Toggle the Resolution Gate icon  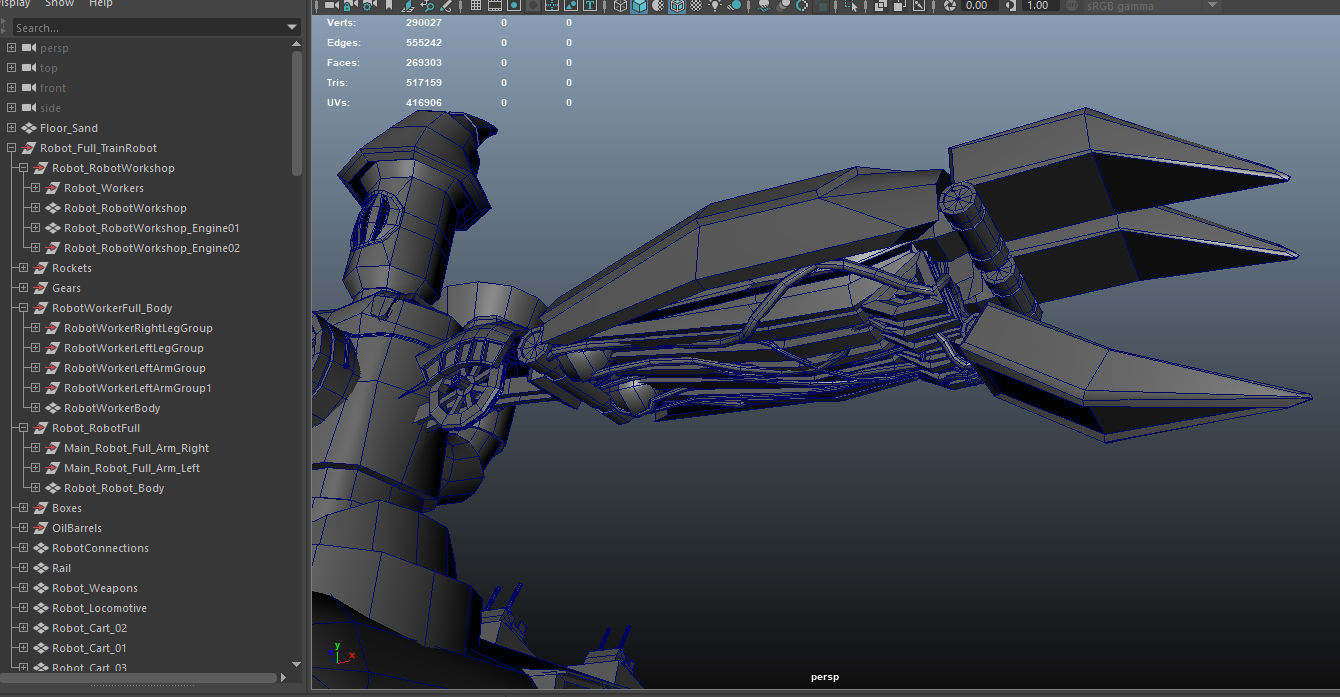coord(514,5)
